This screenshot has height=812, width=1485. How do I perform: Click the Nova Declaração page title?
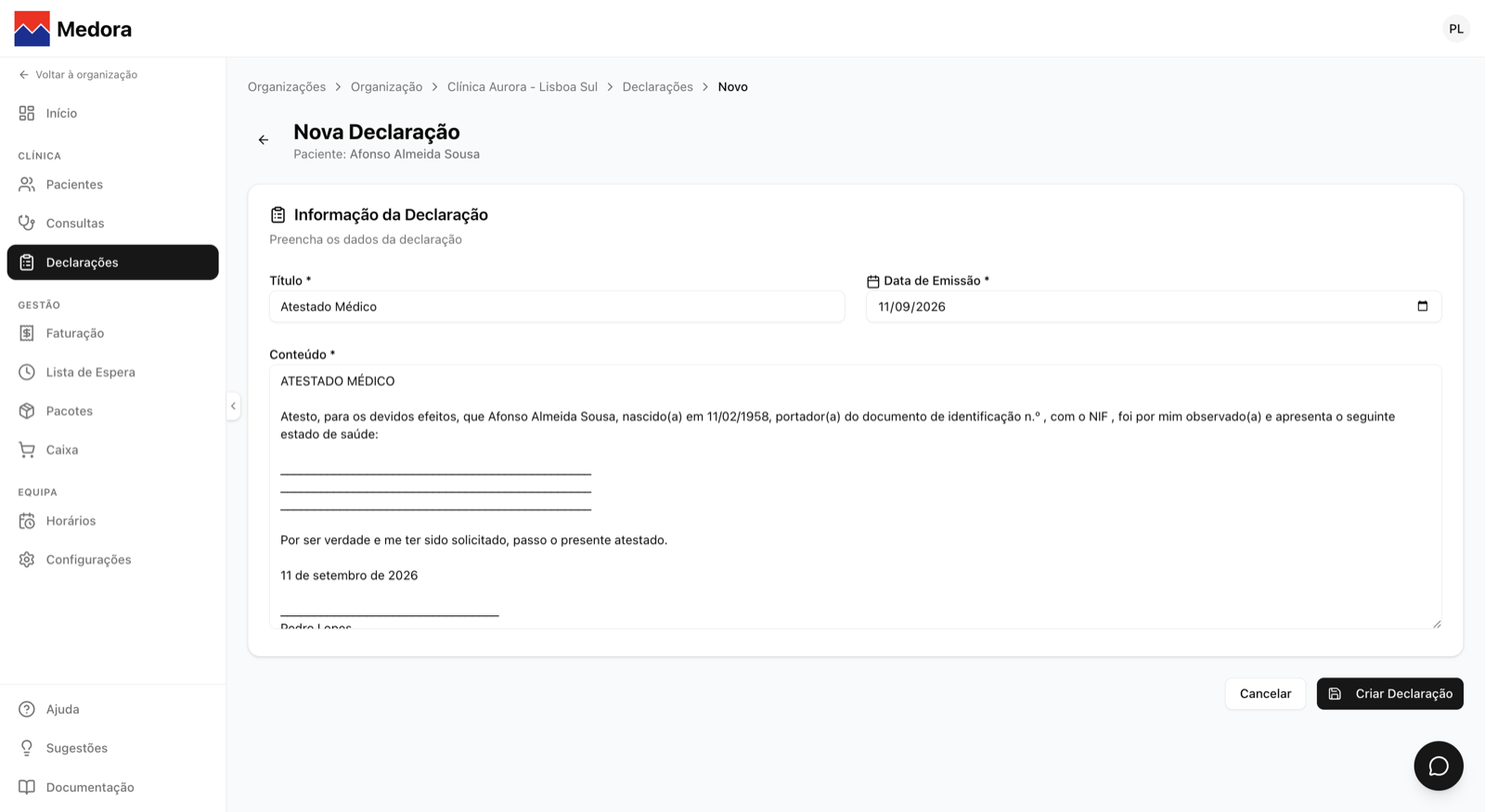tap(377, 132)
